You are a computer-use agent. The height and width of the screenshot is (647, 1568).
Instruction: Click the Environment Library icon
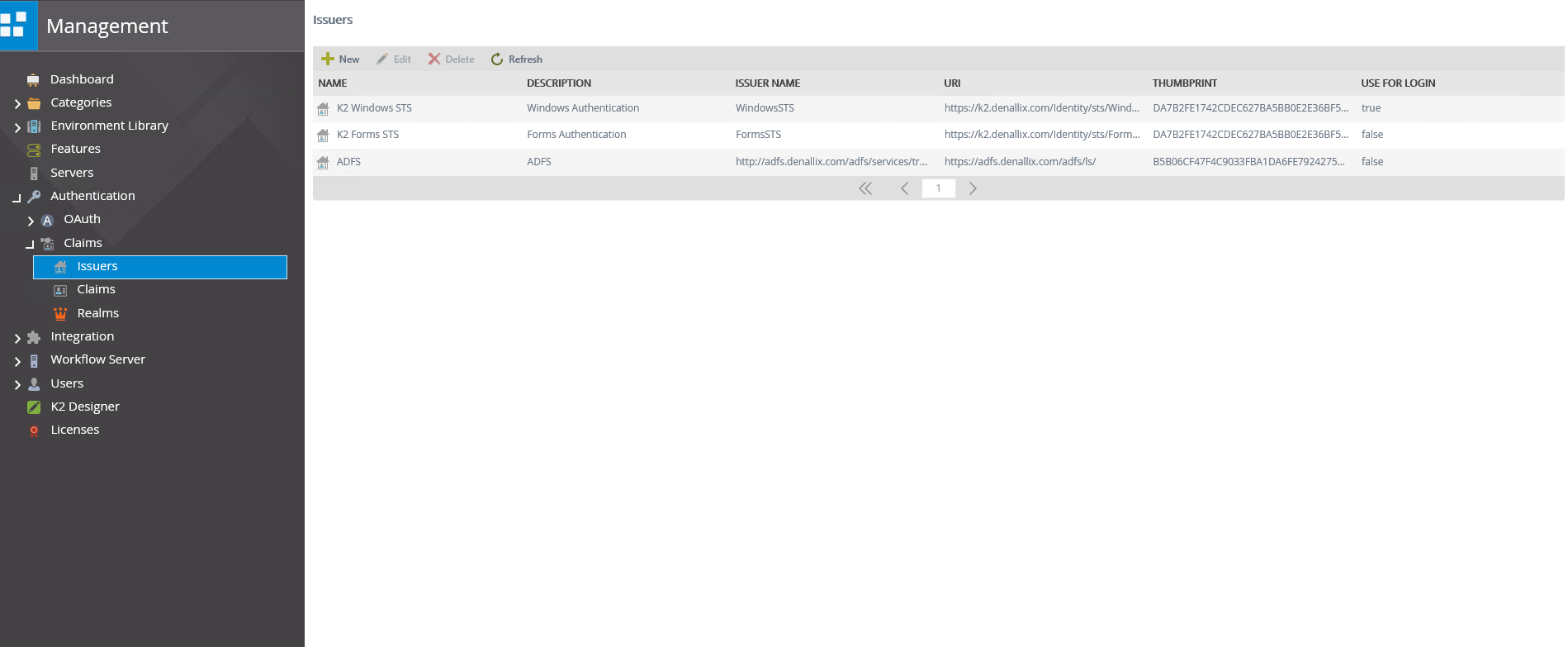tap(34, 126)
